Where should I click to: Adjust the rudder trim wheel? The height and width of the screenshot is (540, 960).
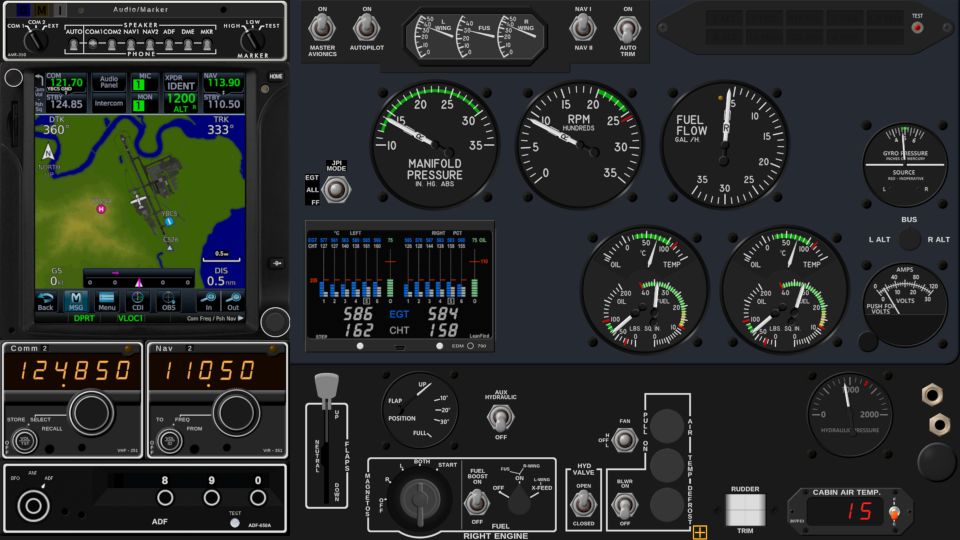pos(745,509)
